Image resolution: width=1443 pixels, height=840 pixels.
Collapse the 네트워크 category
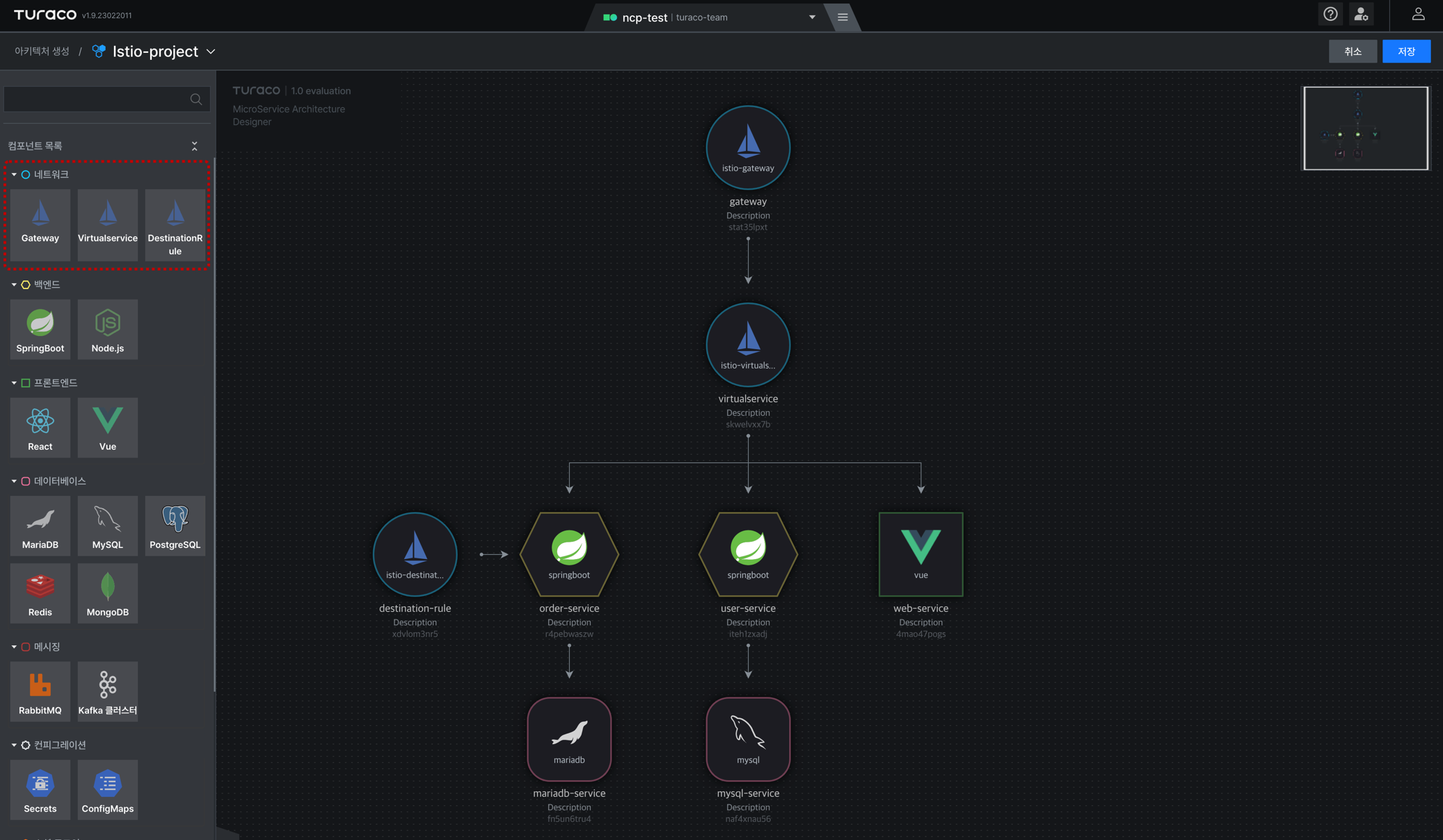pos(14,175)
